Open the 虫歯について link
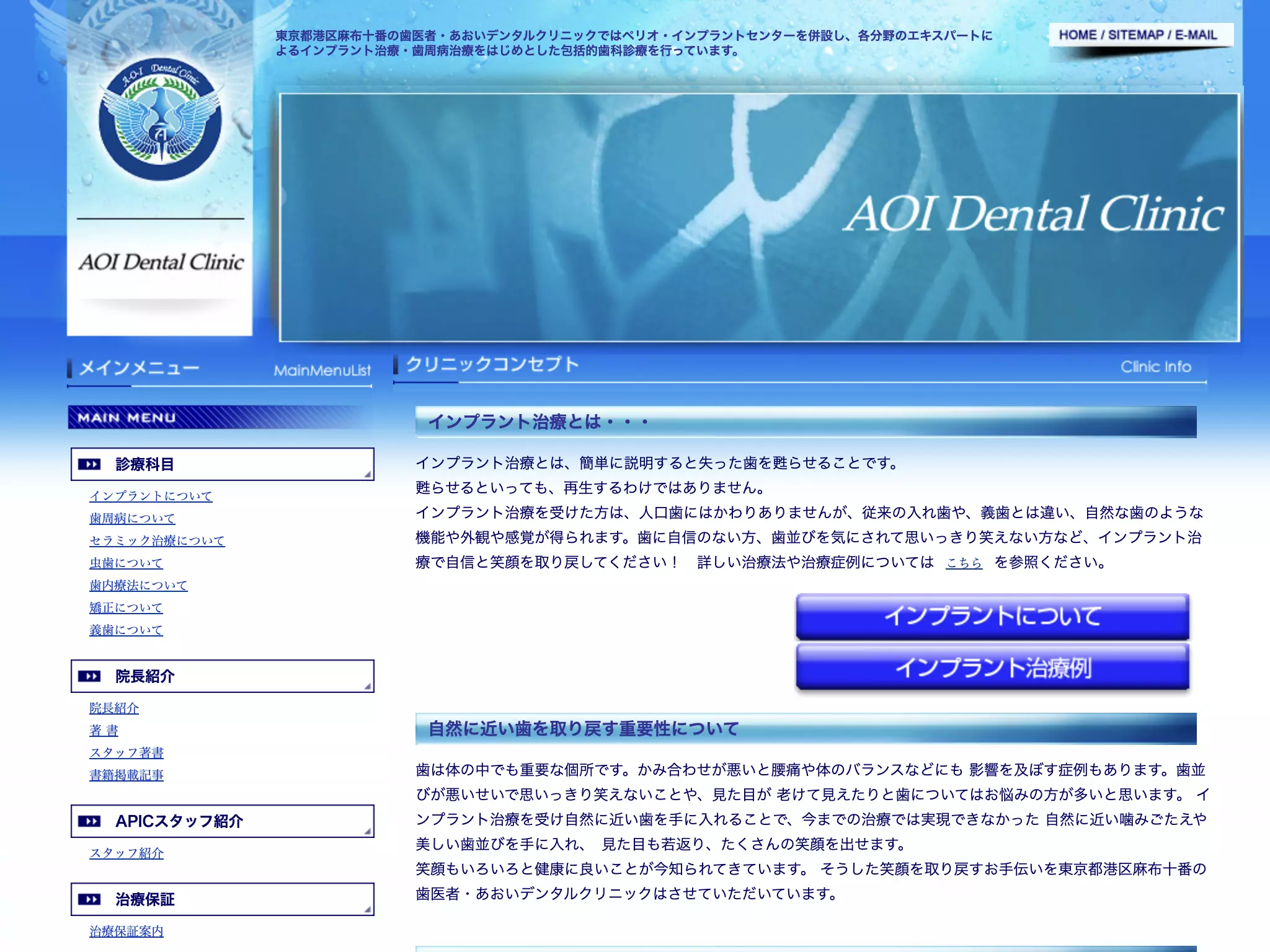Viewport: 1270px width, 952px height. [x=126, y=563]
